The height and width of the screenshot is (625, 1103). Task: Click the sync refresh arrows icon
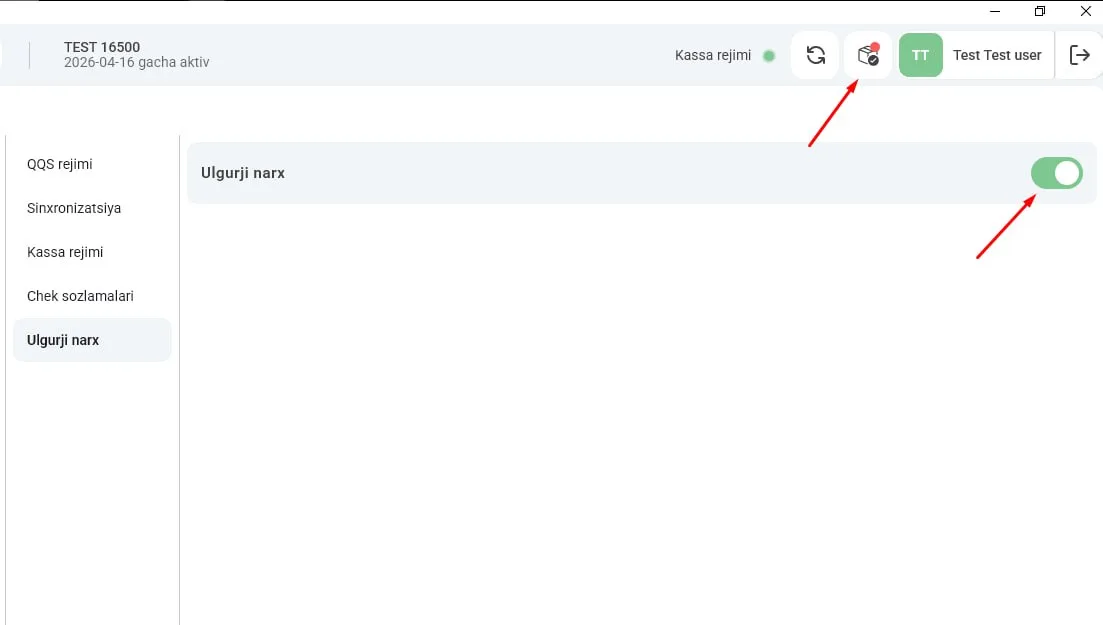click(815, 55)
